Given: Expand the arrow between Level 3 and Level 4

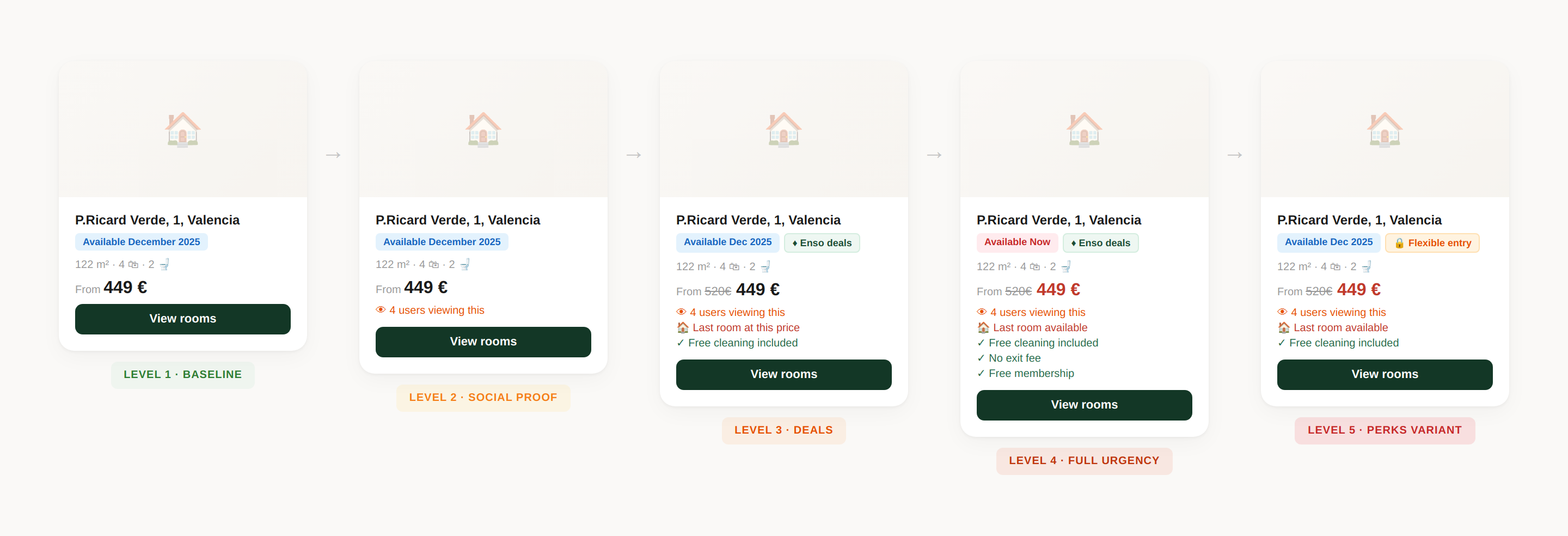Looking at the screenshot, I should coord(934,154).
